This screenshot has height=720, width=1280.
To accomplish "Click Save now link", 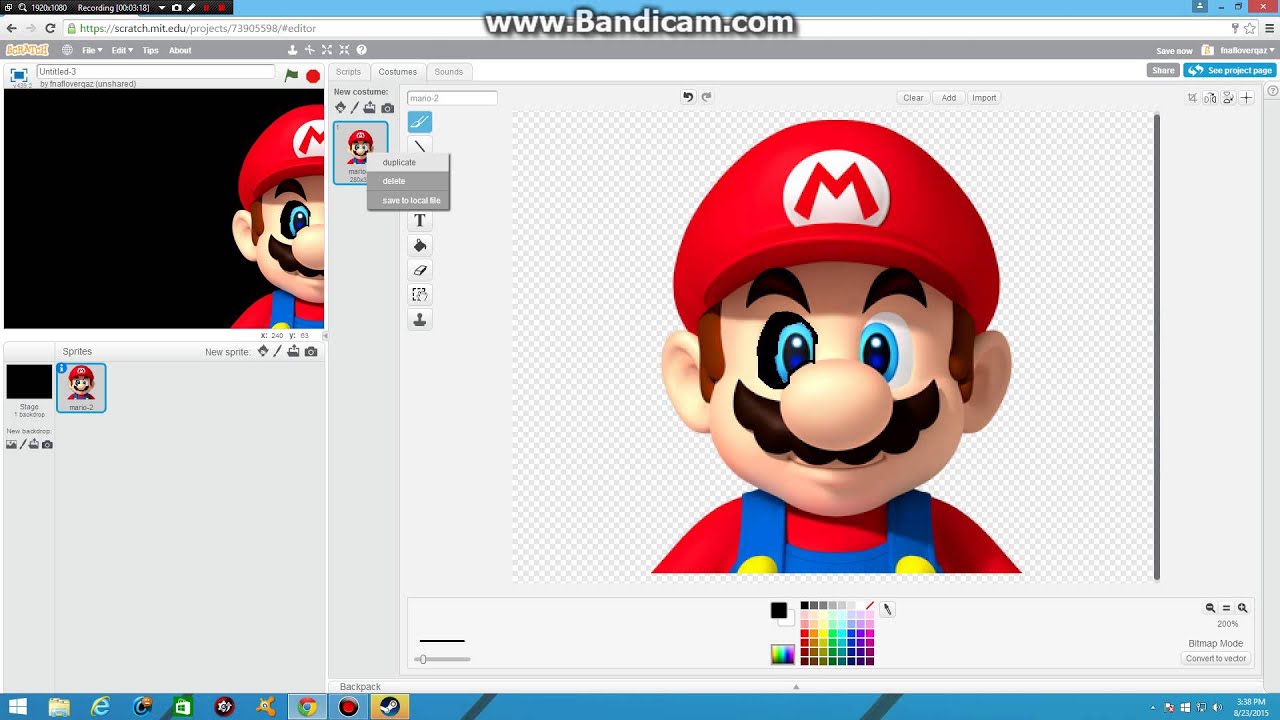I will coord(1174,51).
